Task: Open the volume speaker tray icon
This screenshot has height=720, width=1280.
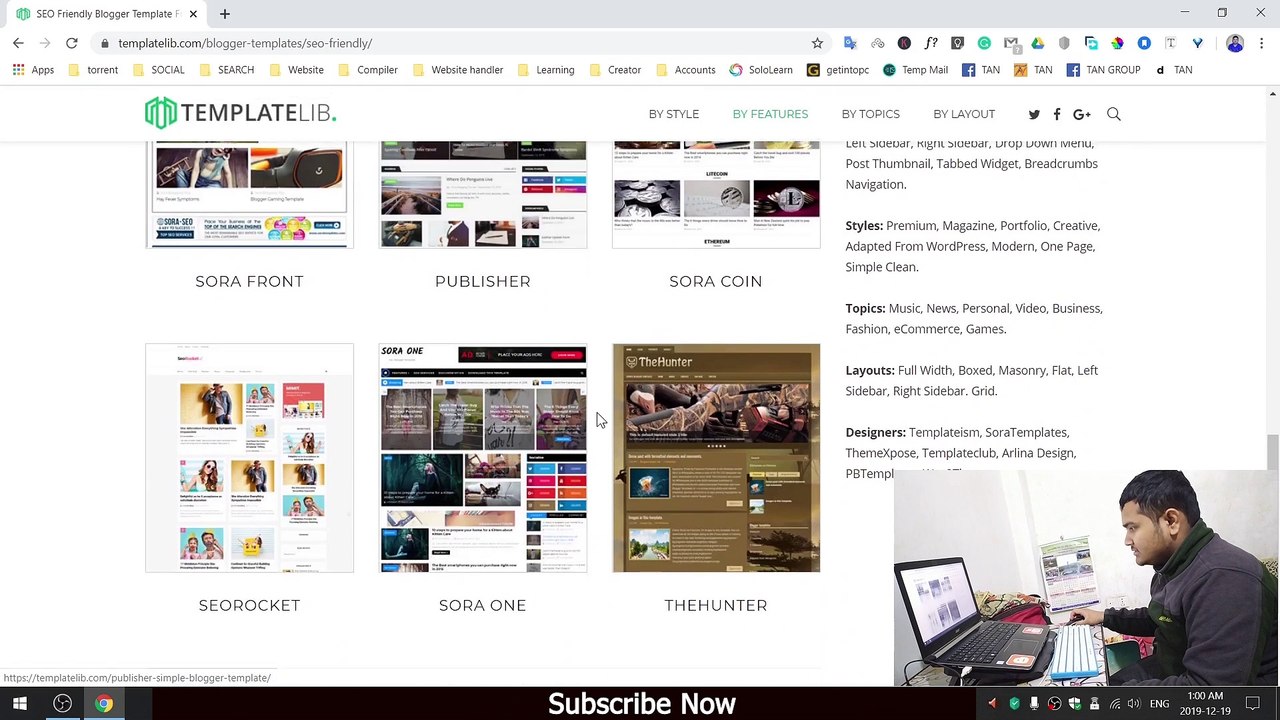Action: point(1133,704)
